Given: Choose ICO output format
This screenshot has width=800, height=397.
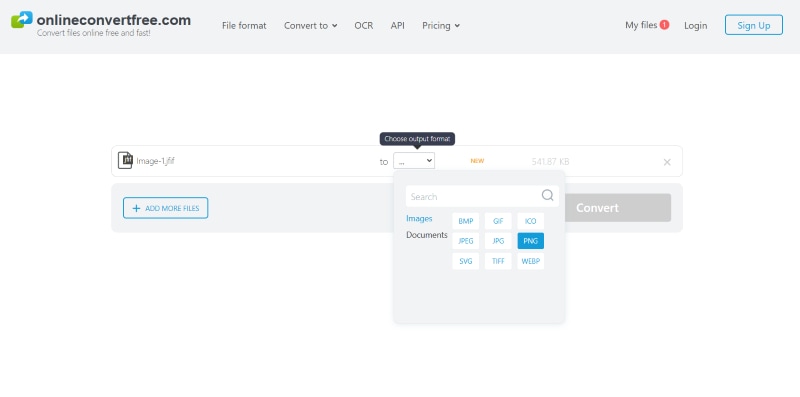Looking at the screenshot, I should click(x=531, y=221).
